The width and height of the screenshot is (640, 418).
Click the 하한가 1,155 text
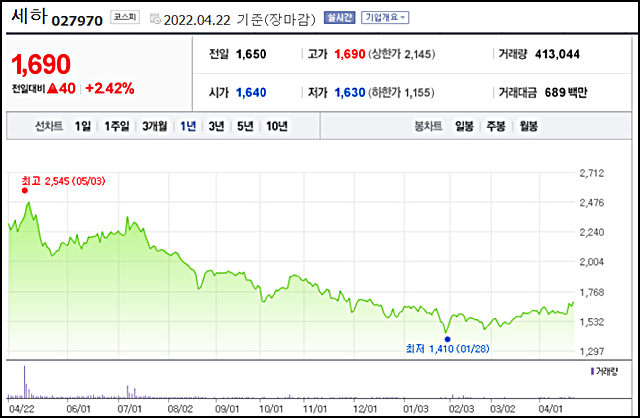click(x=401, y=93)
